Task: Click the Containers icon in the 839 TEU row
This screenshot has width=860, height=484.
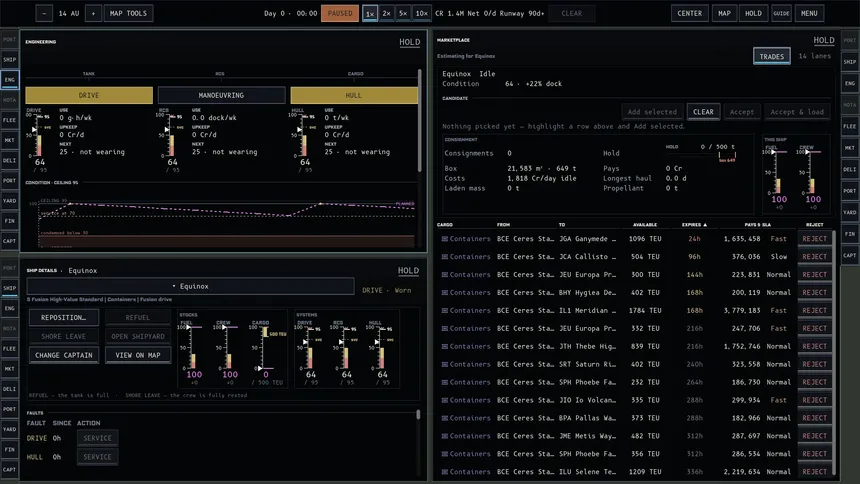Action: 445,346
